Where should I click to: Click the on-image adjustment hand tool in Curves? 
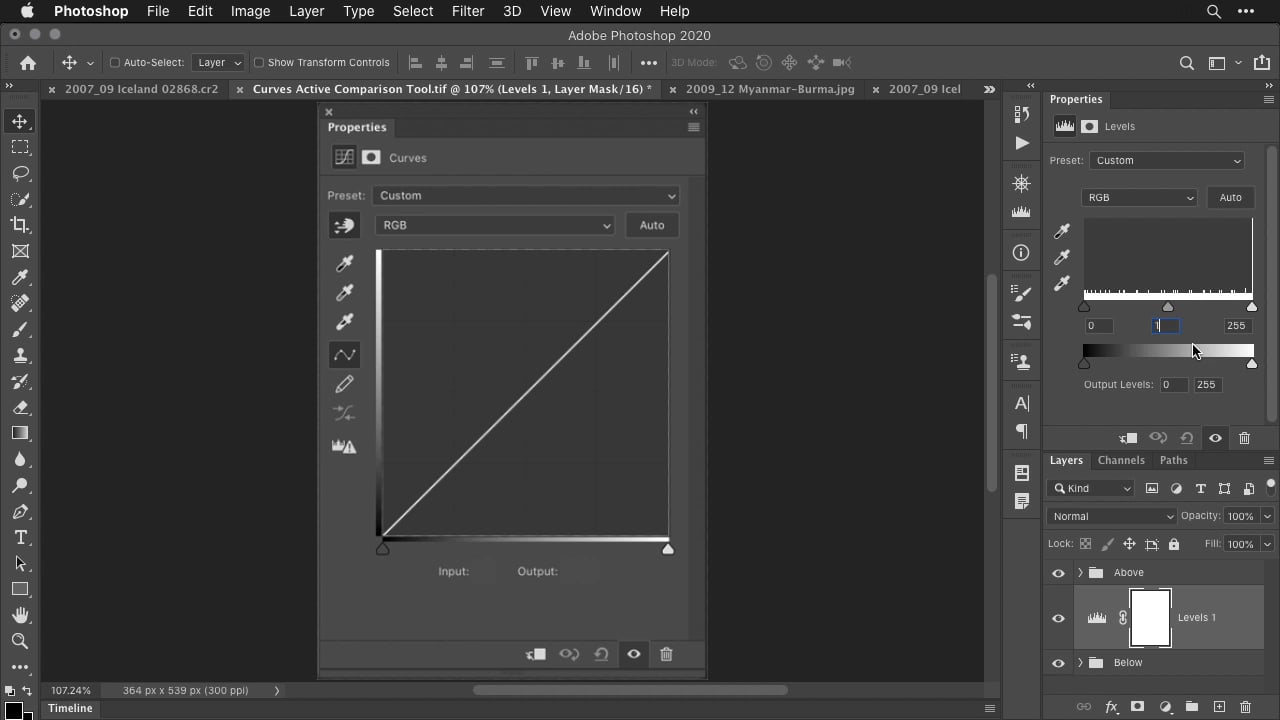(x=344, y=225)
